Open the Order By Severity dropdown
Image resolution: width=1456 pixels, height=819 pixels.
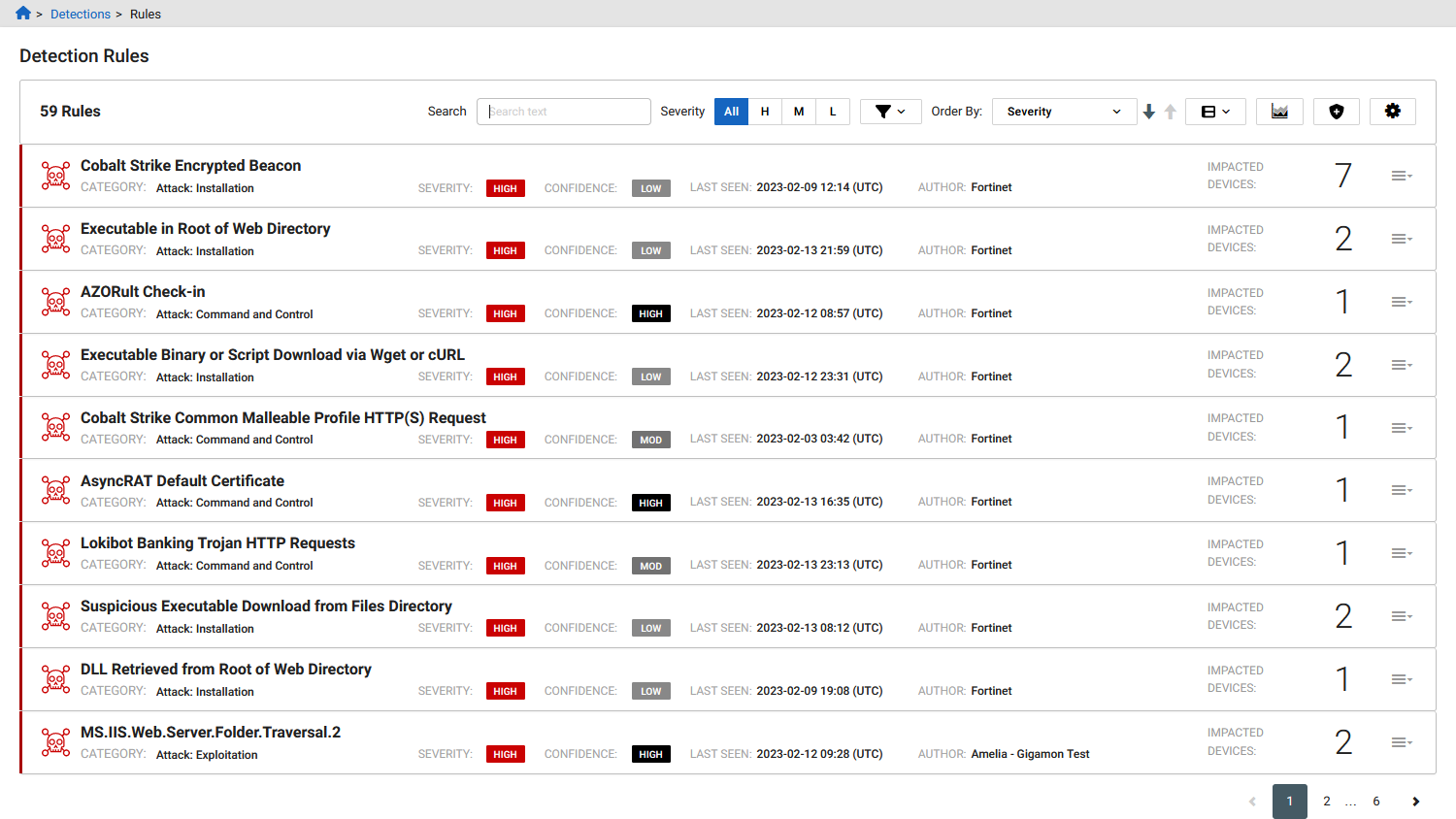coord(1063,111)
